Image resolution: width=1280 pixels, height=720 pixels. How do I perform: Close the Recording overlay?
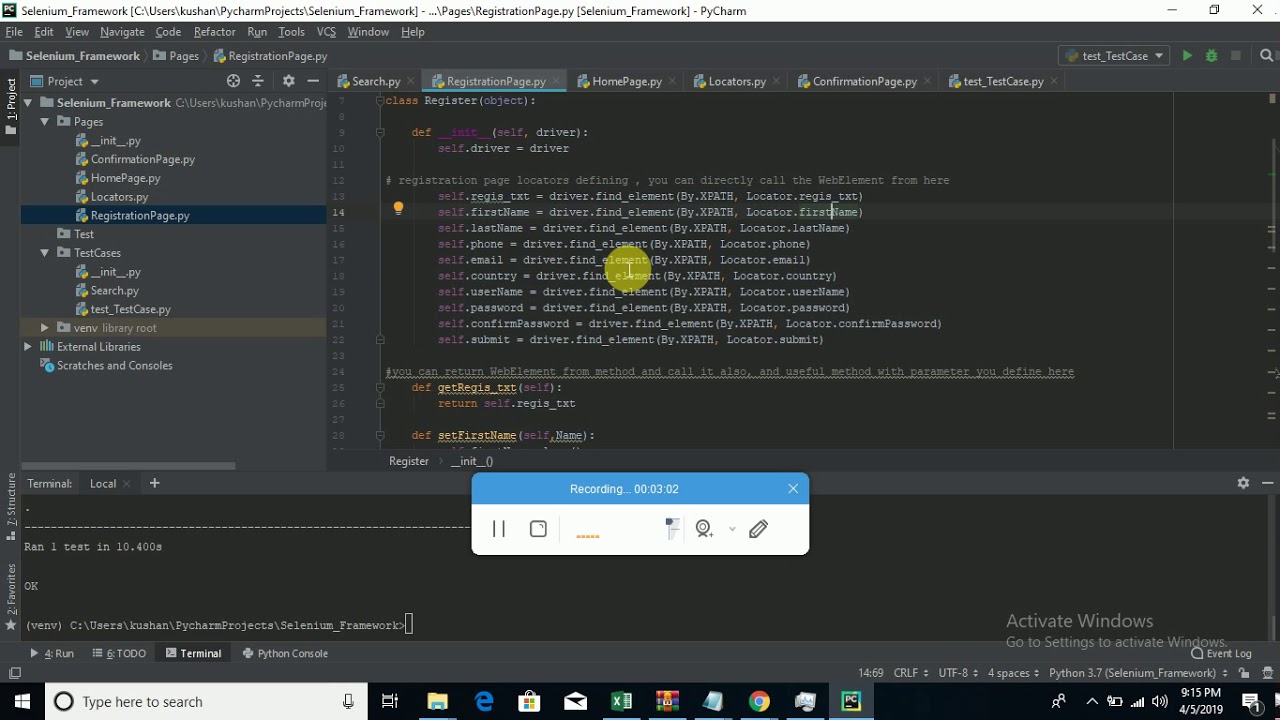tap(793, 489)
